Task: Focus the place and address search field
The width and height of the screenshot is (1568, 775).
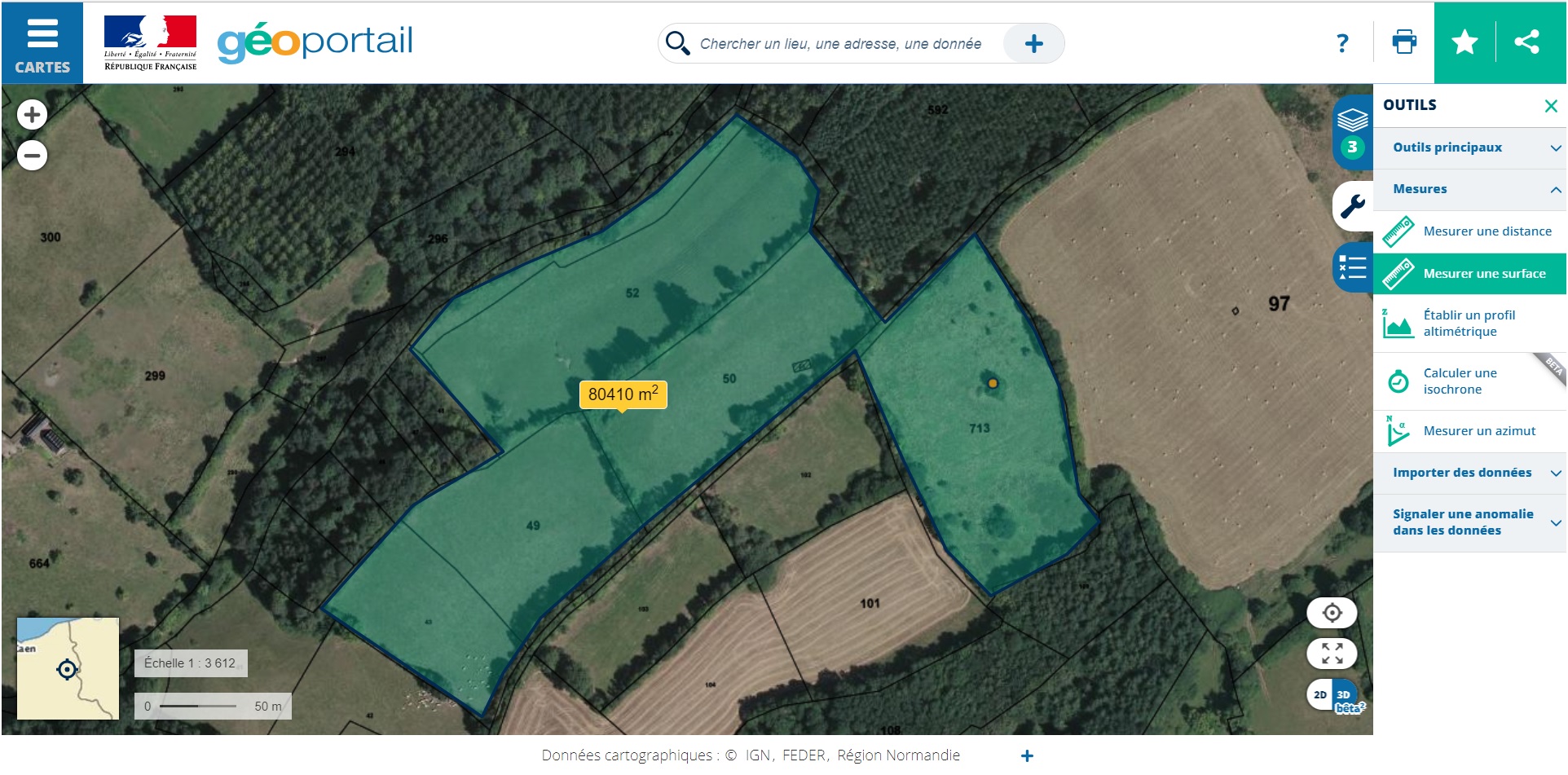Action: pyautogui.click(x=840, y=44)
